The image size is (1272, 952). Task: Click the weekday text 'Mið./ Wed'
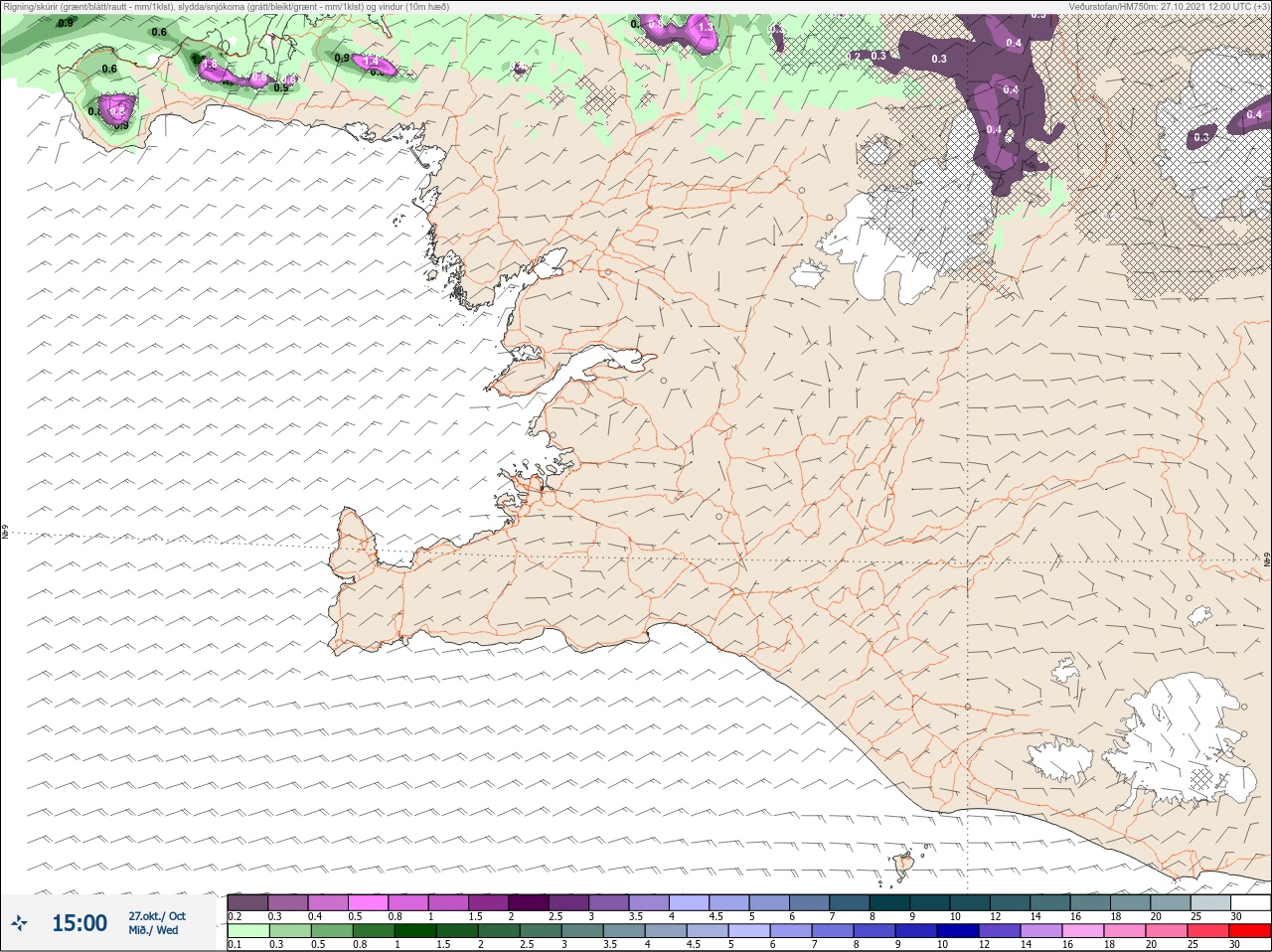tap(154, 930)
